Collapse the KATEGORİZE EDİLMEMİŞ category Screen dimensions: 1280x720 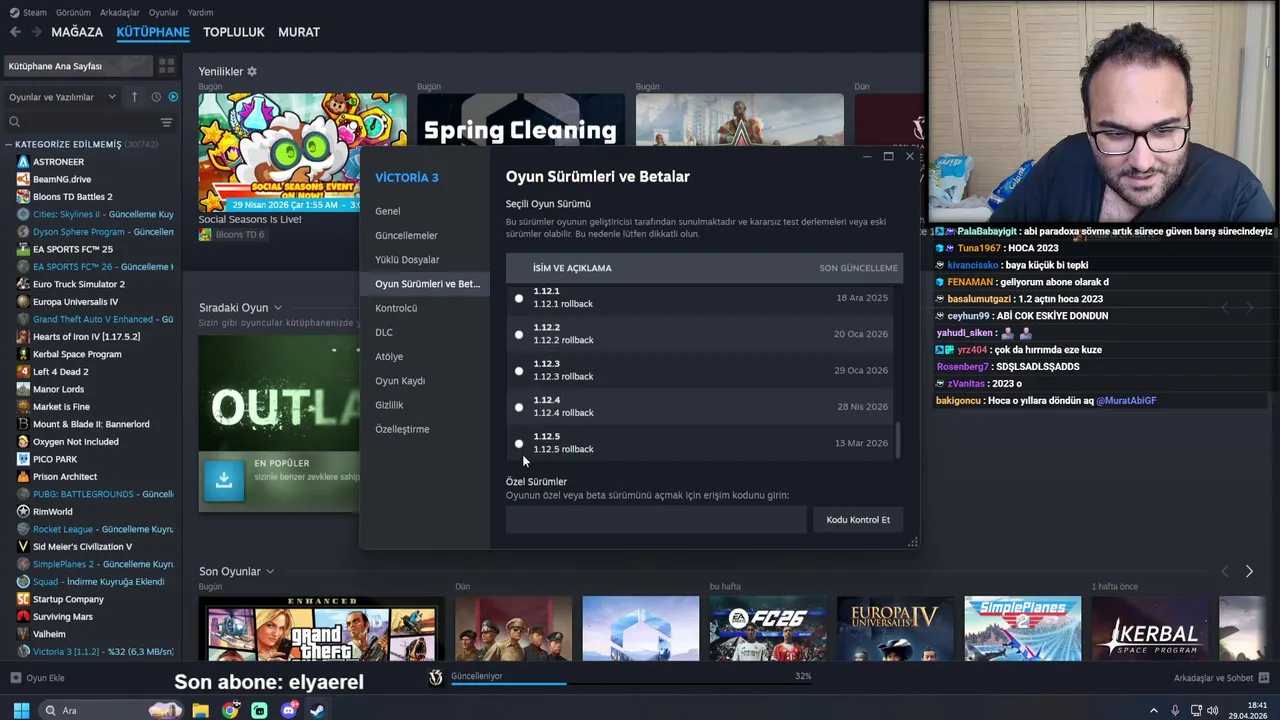click(x=9, y=144)
